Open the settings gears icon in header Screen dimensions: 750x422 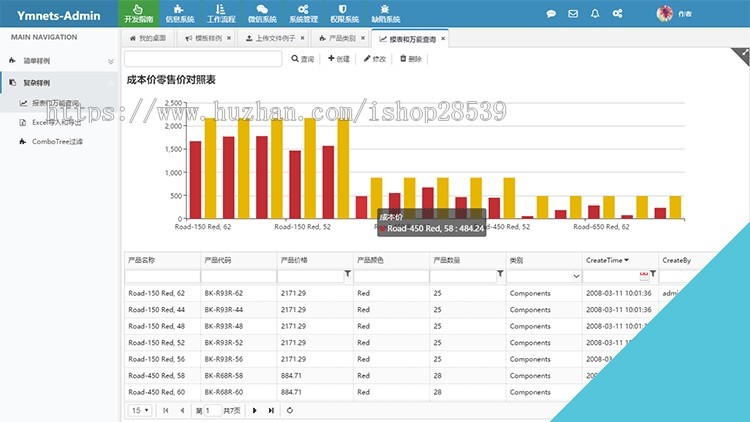618,13
